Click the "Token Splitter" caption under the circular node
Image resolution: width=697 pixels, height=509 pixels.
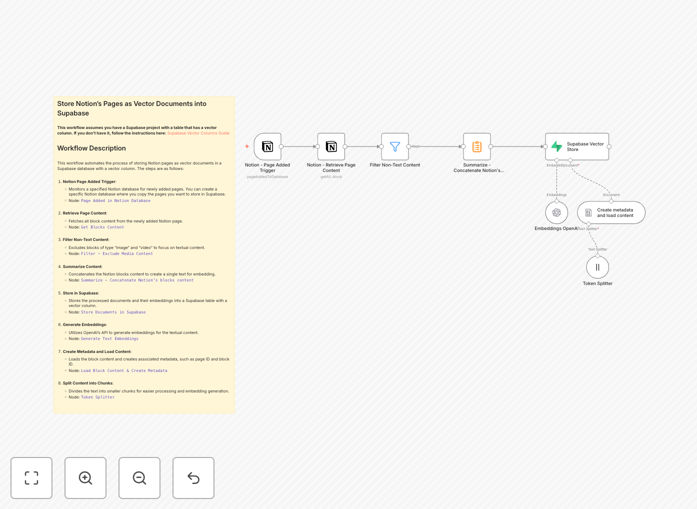point(597,284)
